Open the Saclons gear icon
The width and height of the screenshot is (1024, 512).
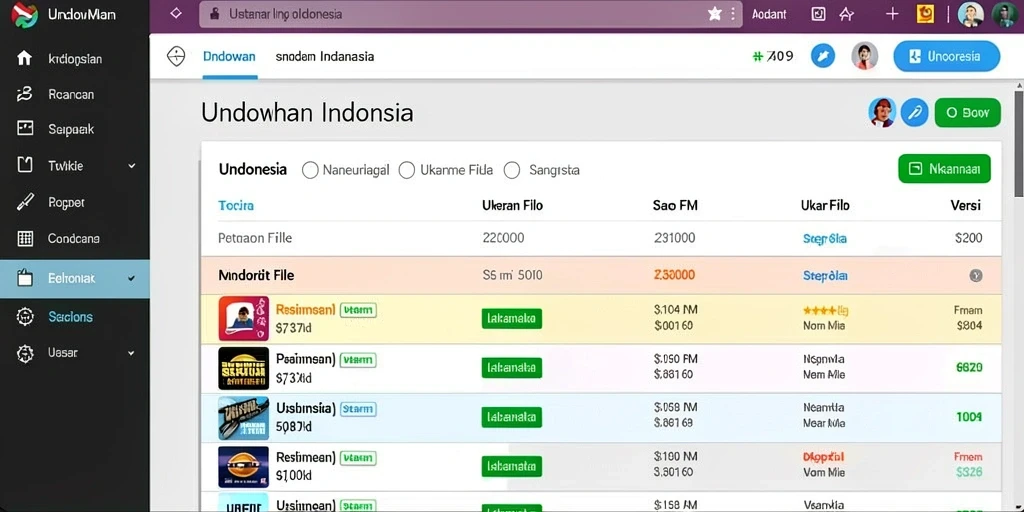[24, 317]
